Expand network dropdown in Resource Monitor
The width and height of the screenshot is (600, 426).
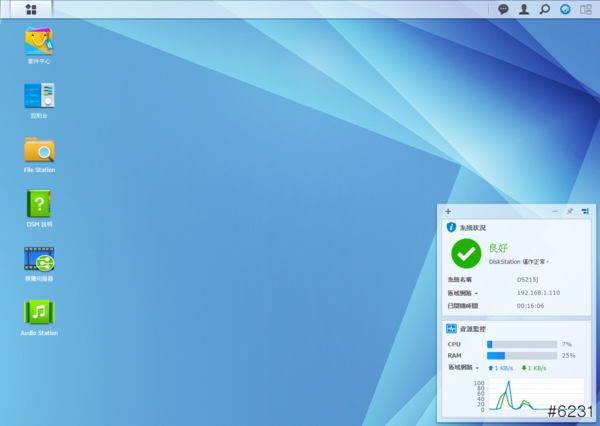(x=477, y=368)
